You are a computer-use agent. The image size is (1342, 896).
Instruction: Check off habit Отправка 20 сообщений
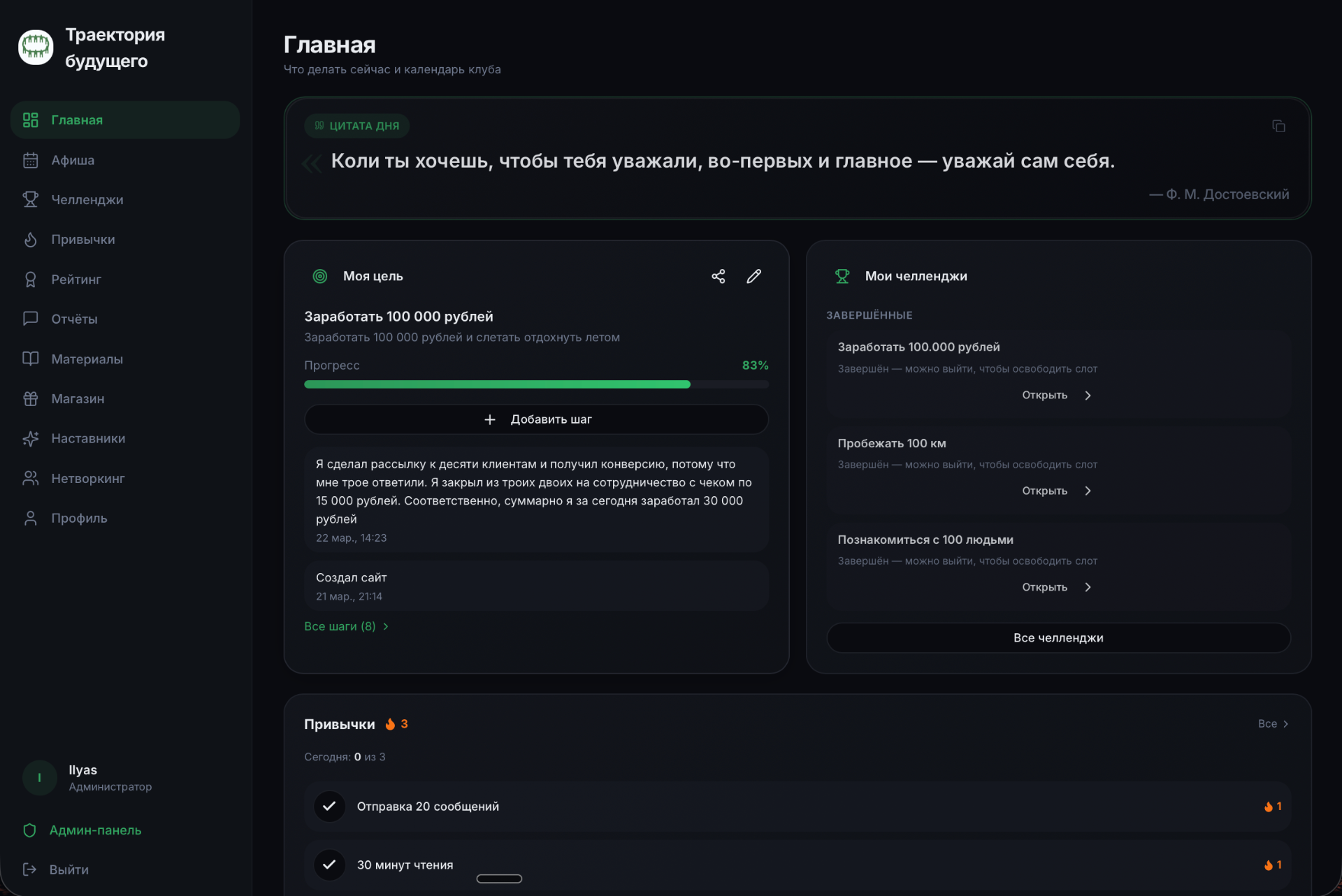point(329,806)
